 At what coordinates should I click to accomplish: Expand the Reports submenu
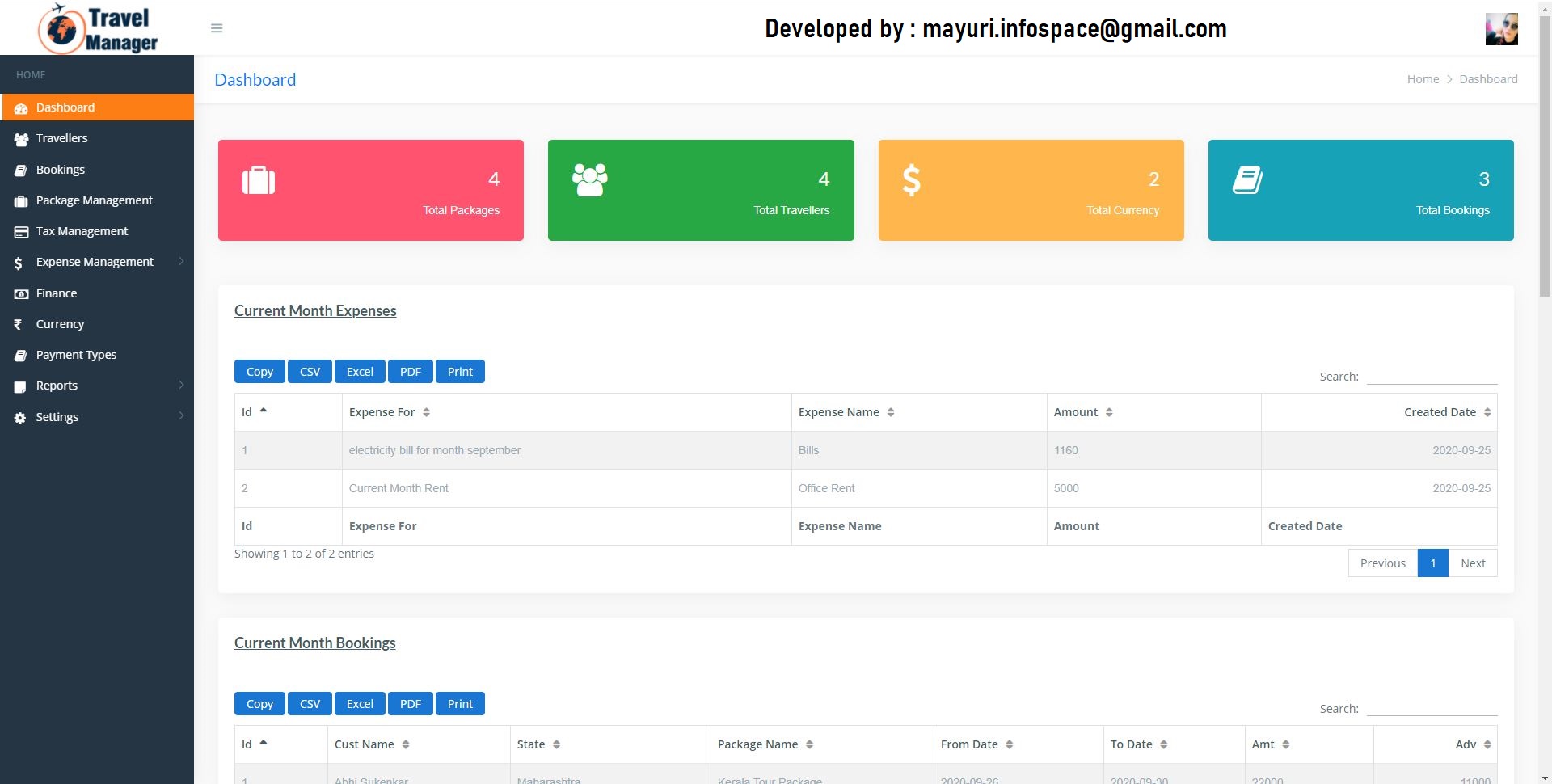(x=57, y=386)
